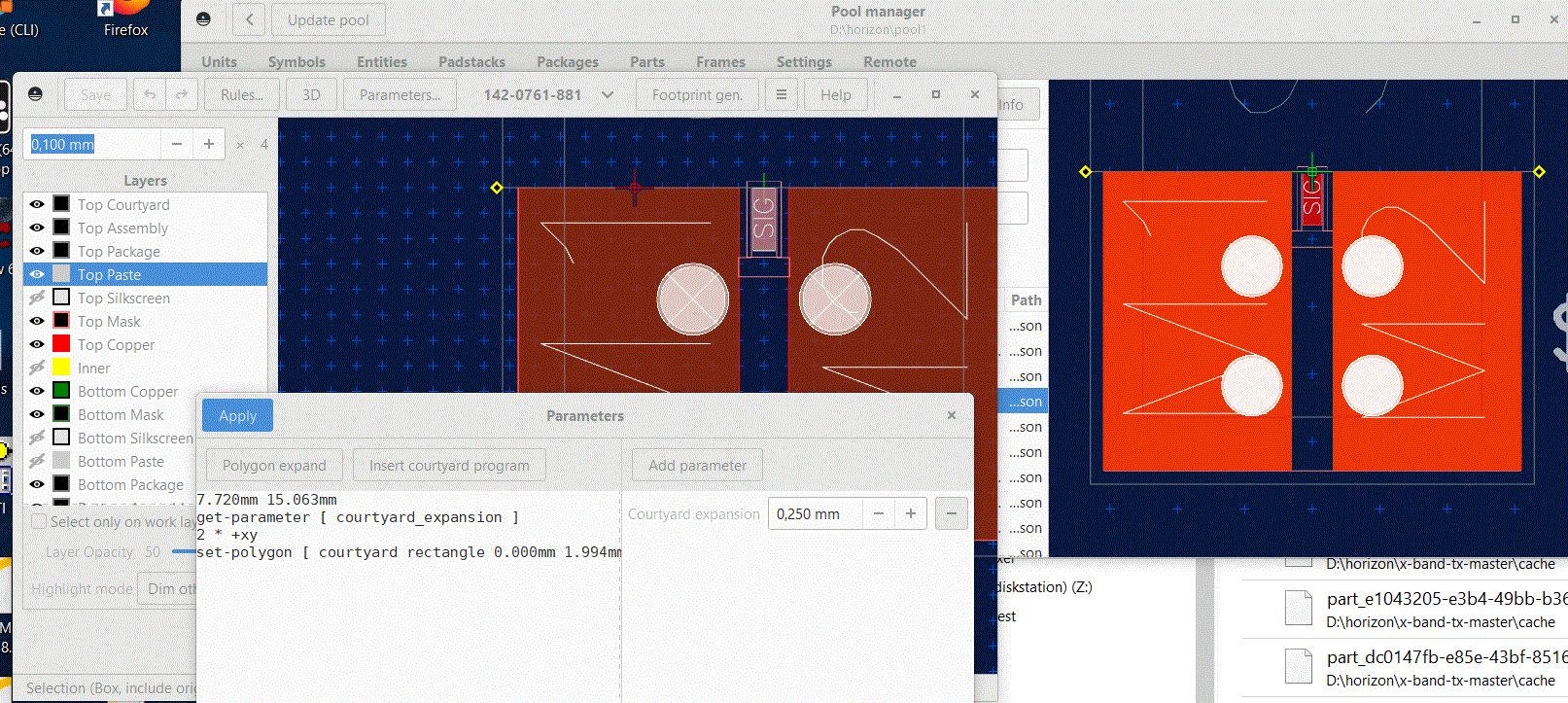This screenshot has width=1568, height=703.
Task: Hide the Top Copper layer
Action: coord(37,344)
